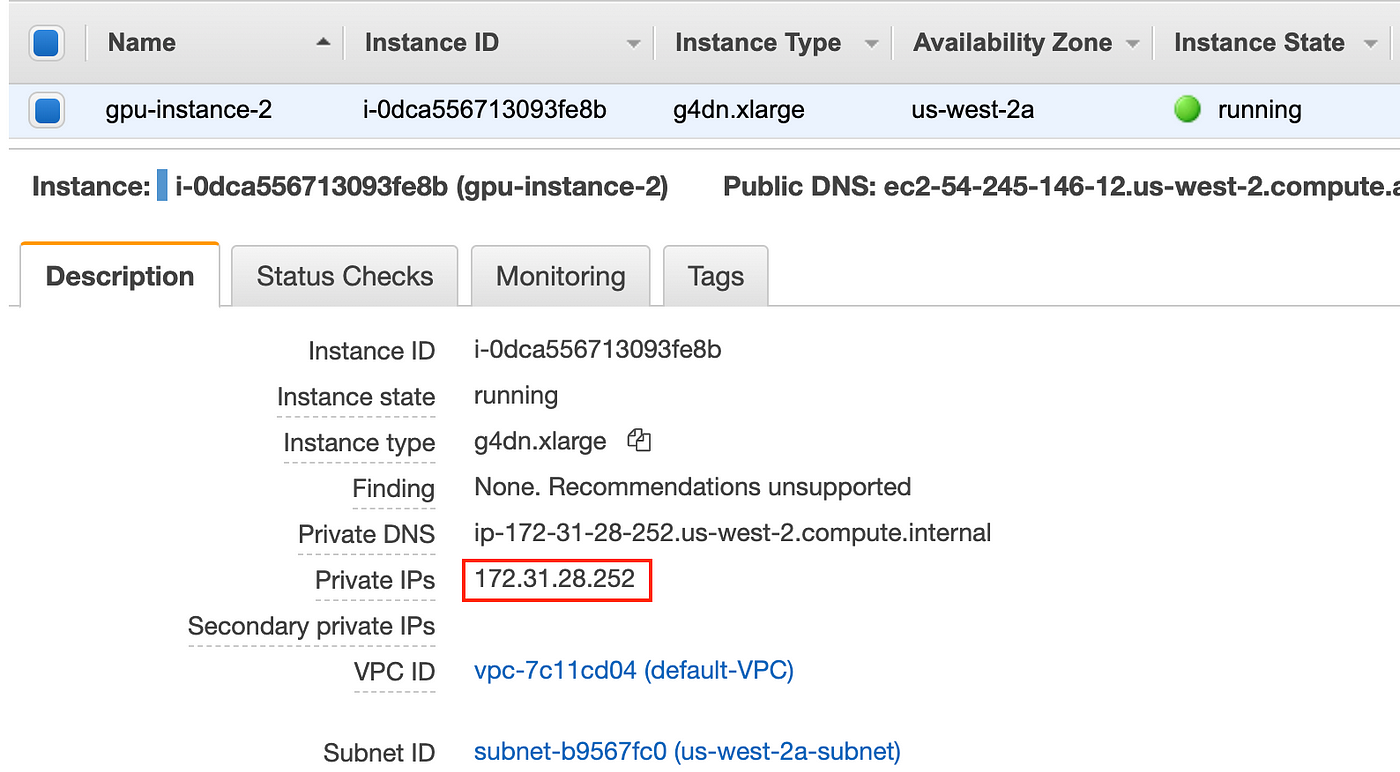Viewport: 1400px width, 772px height.
Task: Open the Status Checks tab
Action: coord(345,276)
